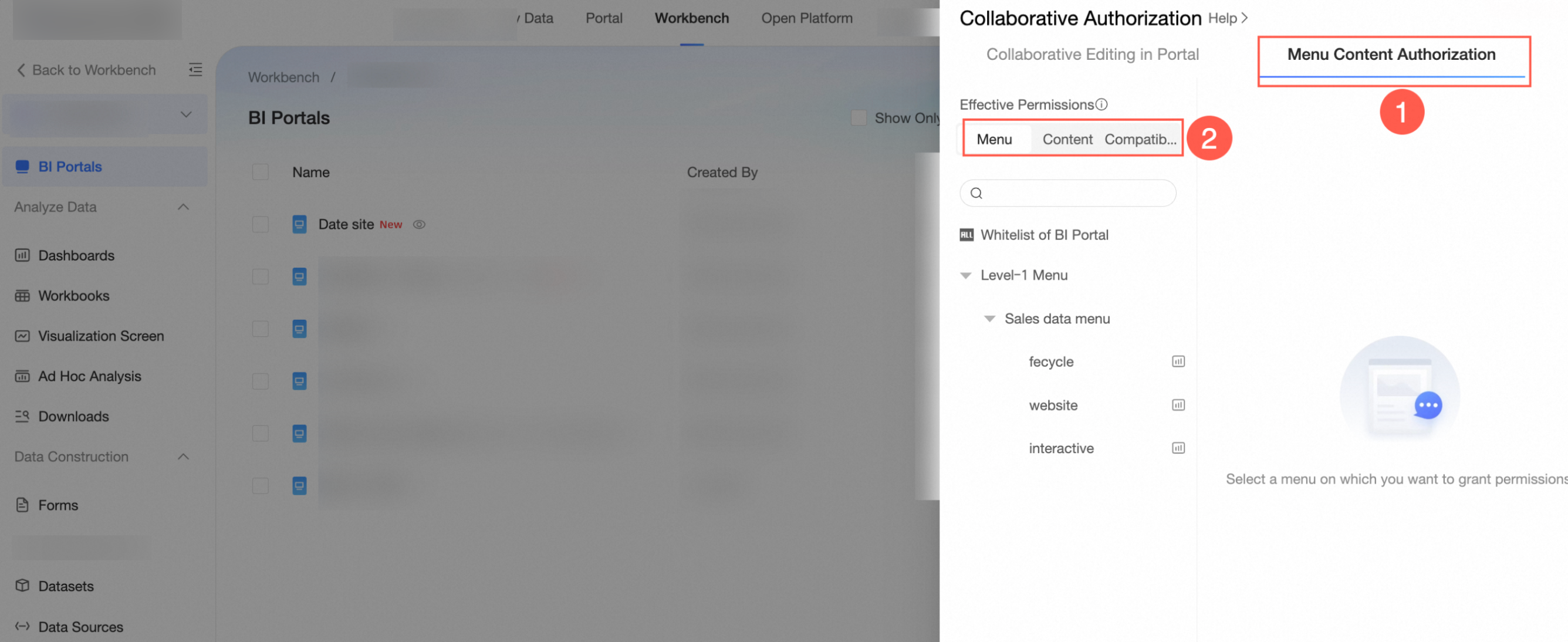Click the Data Sources connector icon
Screen dimensions: 1568x642
coord(22,626)
